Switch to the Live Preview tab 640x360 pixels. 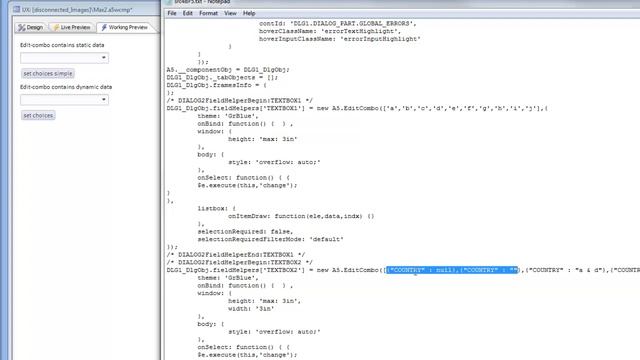[71, 27]
